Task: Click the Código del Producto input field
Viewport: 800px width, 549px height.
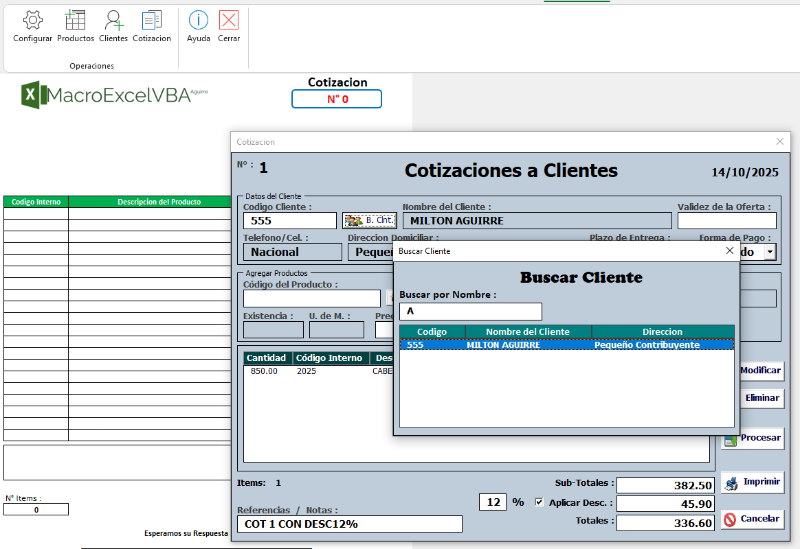Action: pyautogui.click(x=312, y=298)
